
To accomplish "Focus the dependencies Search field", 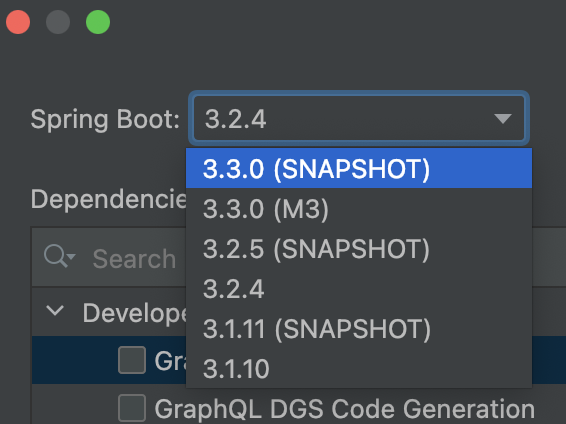I will [109, 258].
